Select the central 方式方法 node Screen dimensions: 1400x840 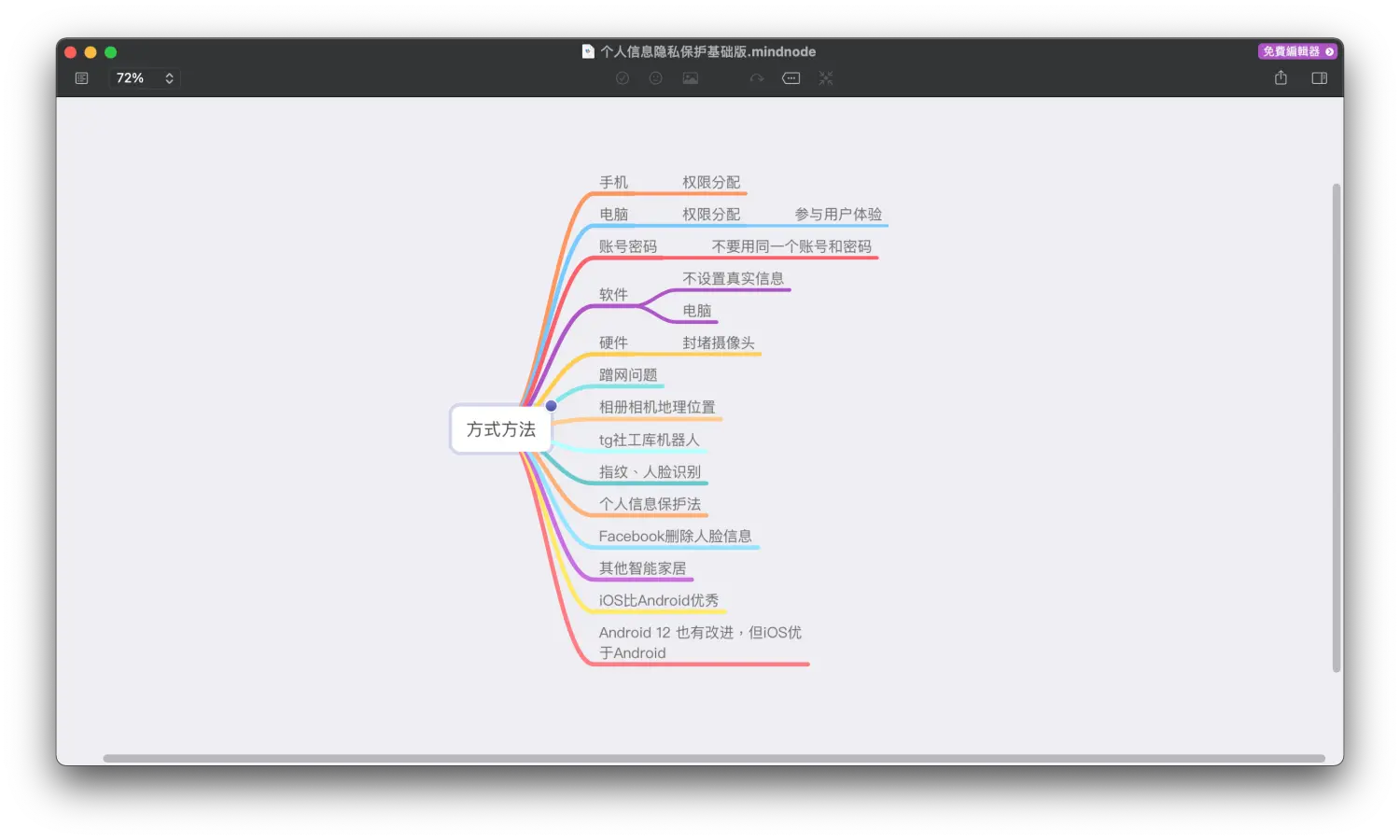500,429
